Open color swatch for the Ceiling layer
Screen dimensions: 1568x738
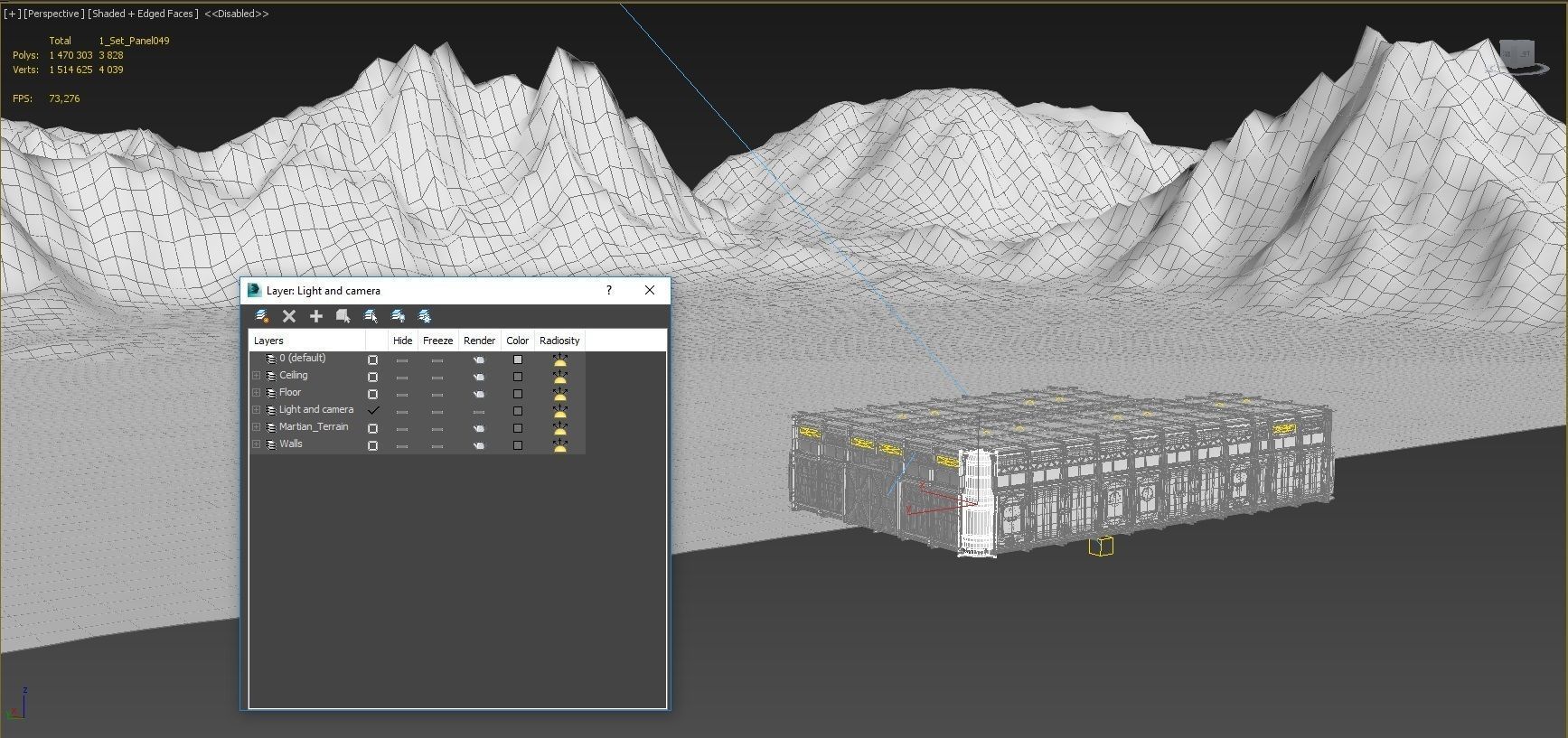click(518, 377)
